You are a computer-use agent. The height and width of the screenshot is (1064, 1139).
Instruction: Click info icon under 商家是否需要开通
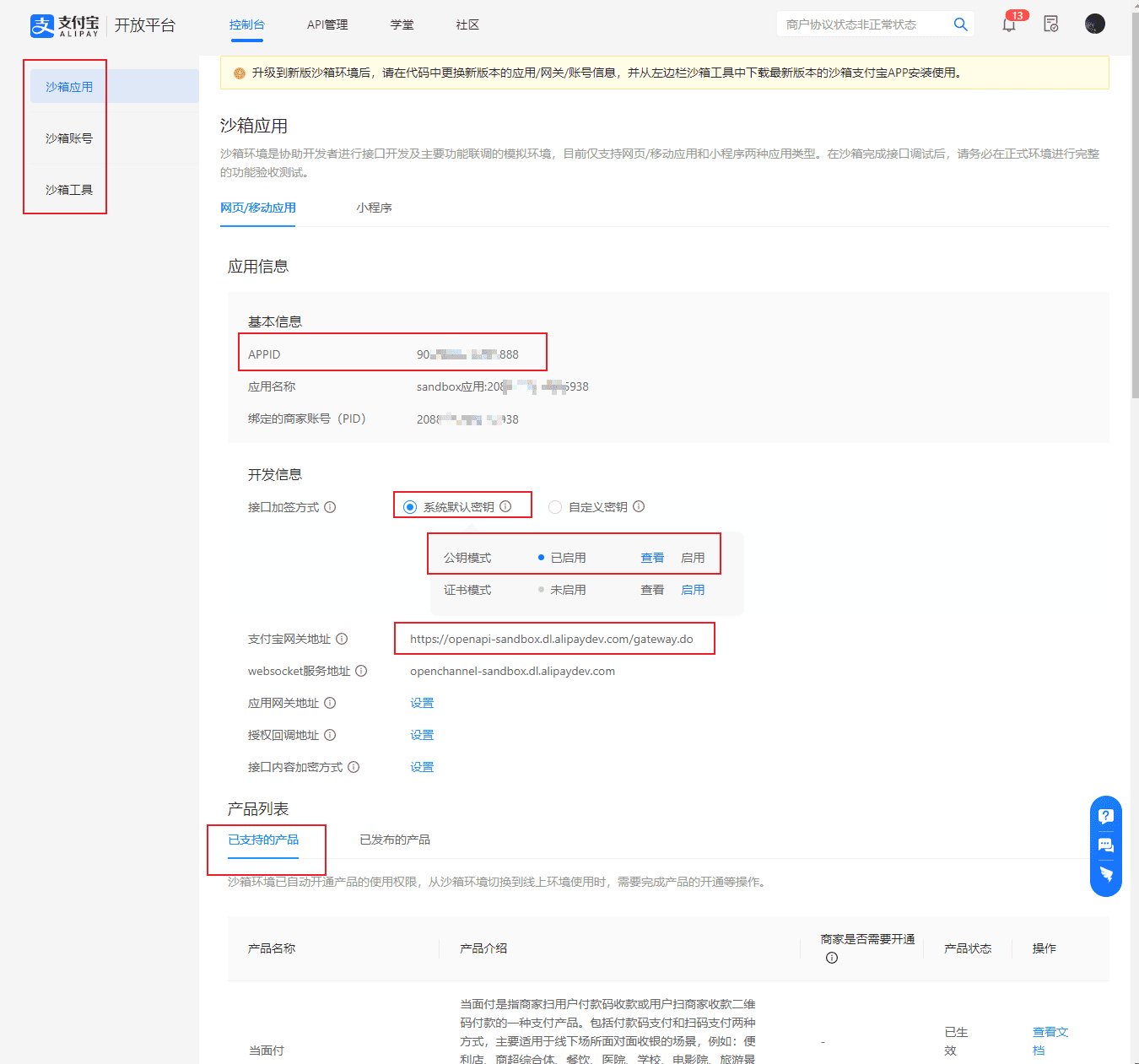point(832,958)
